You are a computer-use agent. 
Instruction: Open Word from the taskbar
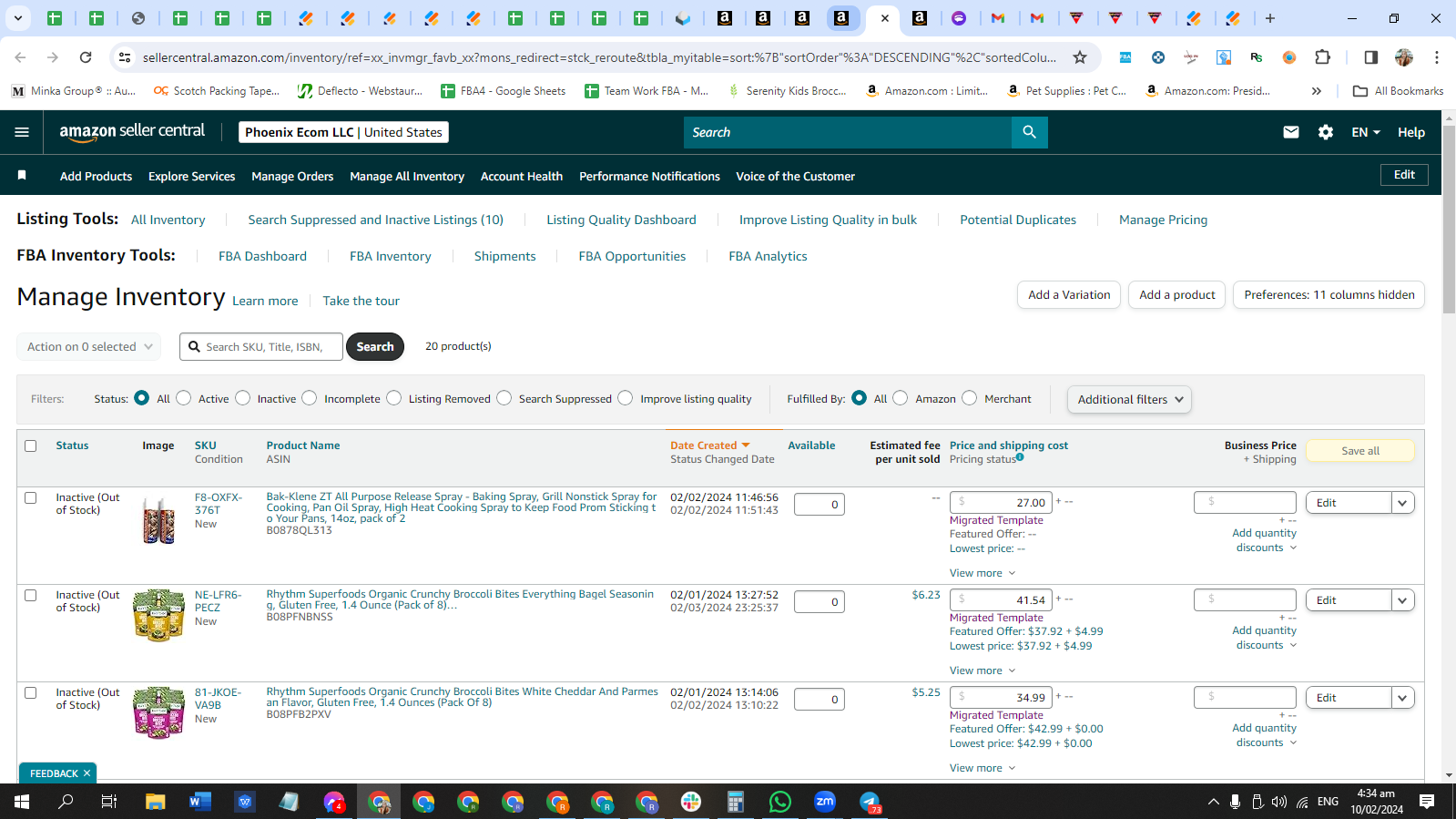click(x=200, y=802)
